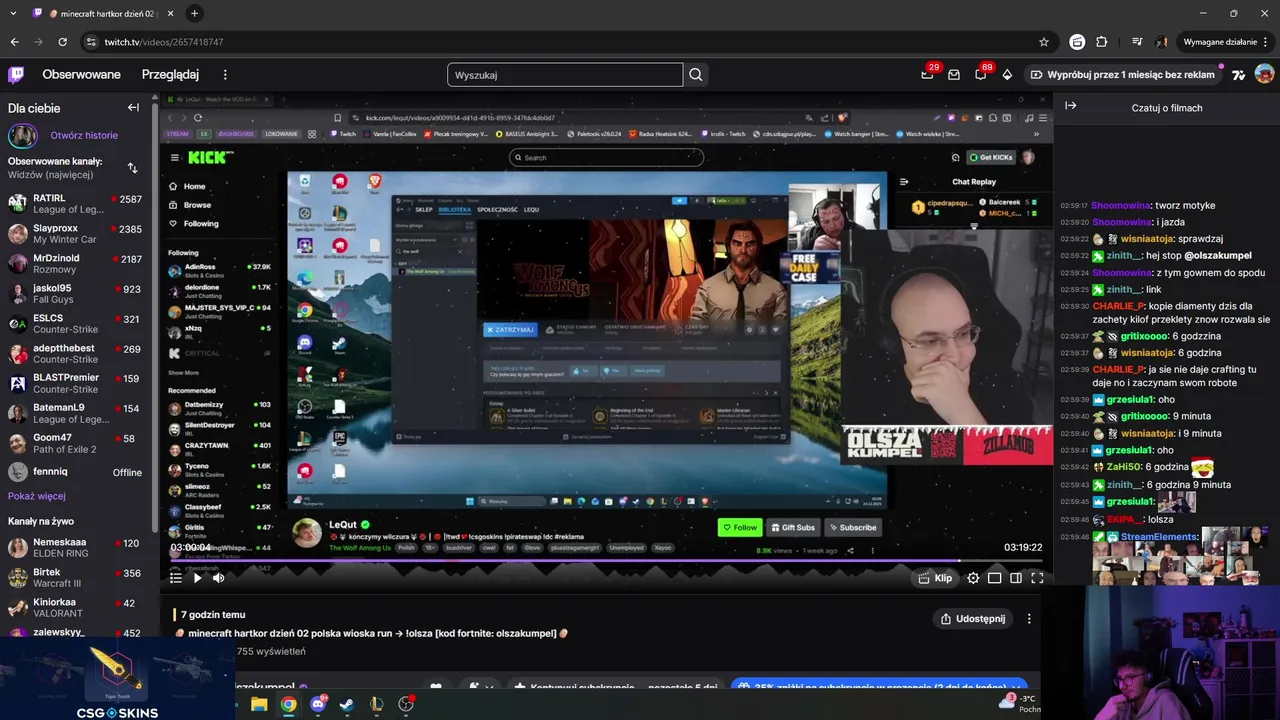Viewport: 1280px width, 720px height.
Task: Bookmark this page with star icon
Action: 1044,42
